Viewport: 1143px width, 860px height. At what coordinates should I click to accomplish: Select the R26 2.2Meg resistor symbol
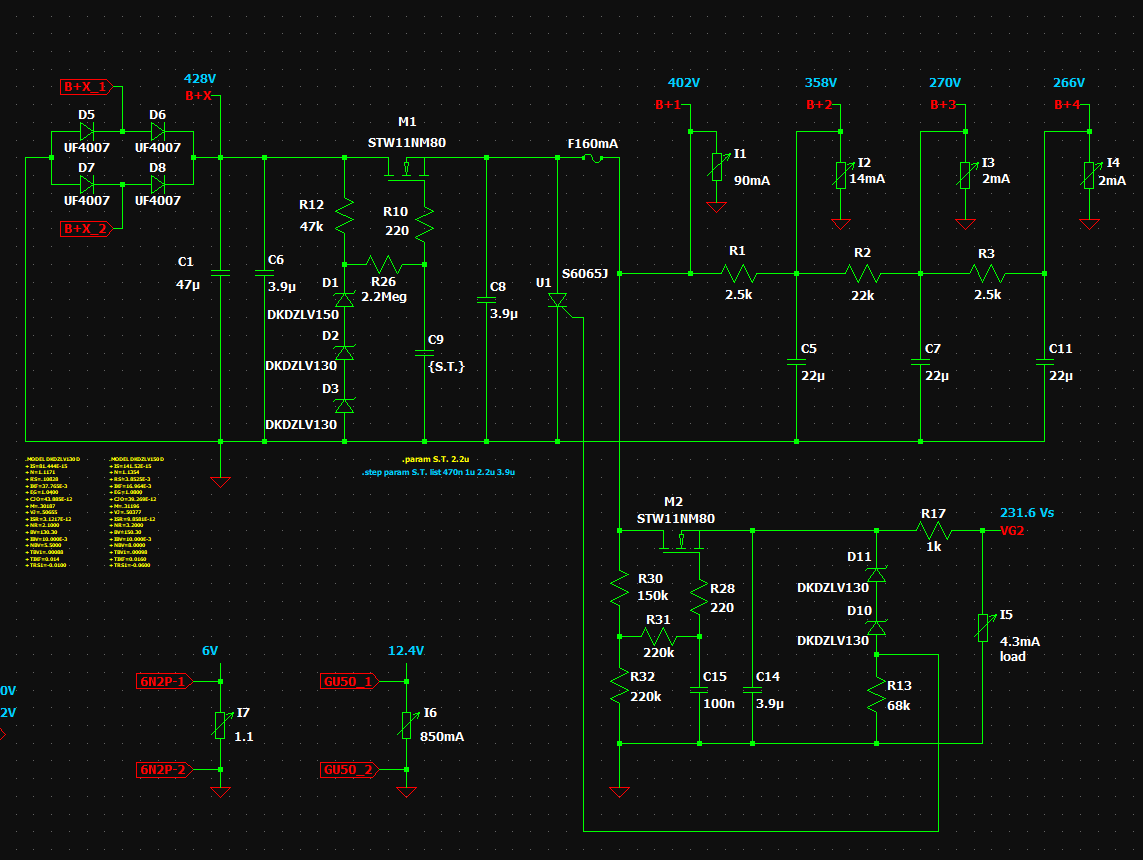pyautogui.click(x=383, y=265)
